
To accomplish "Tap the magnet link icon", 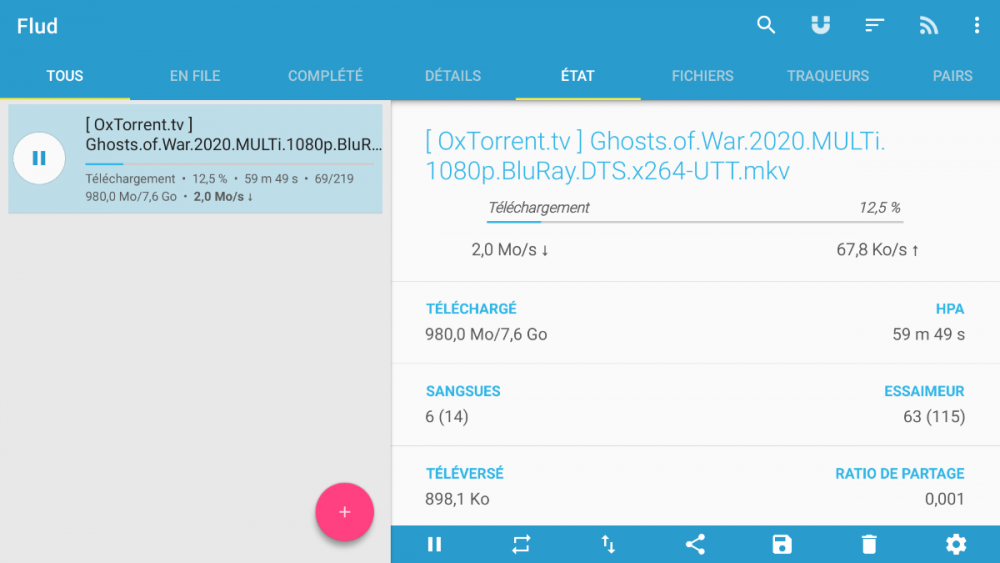I will [820, 26].
